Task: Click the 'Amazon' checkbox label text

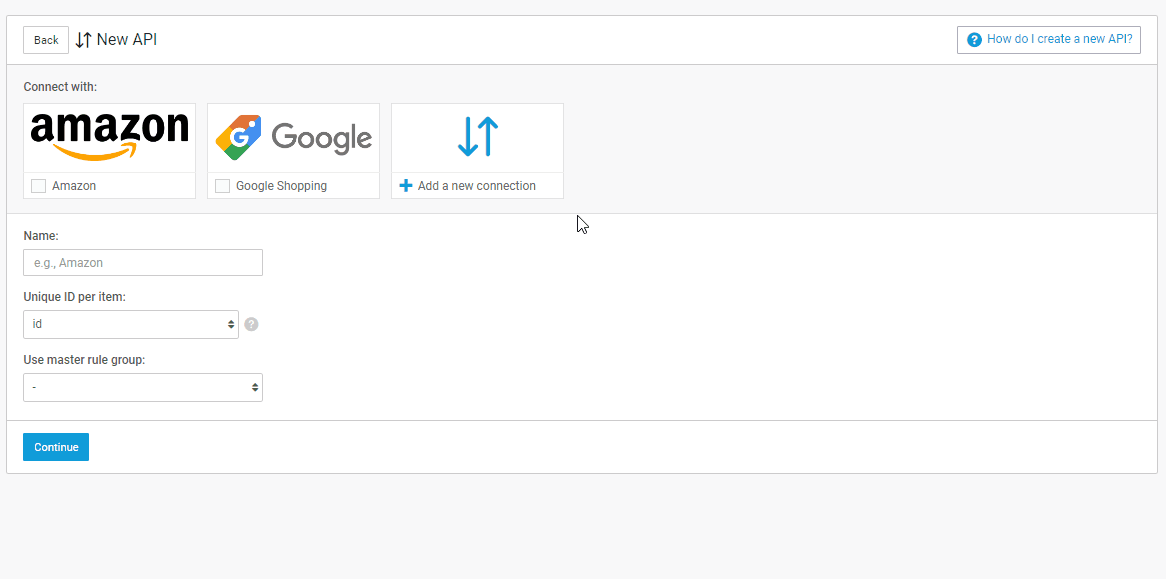Action: coord(74,186)
